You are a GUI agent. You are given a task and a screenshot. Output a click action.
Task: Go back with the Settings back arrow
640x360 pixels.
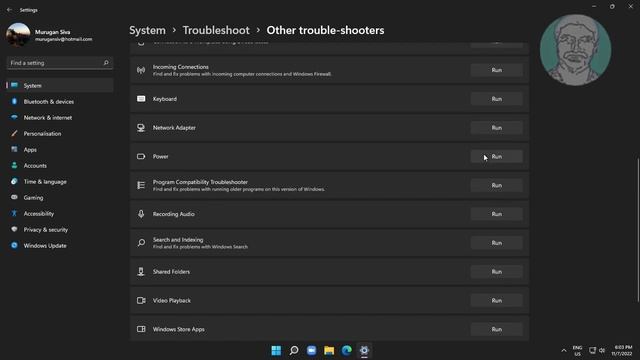[x=9, y=9]
